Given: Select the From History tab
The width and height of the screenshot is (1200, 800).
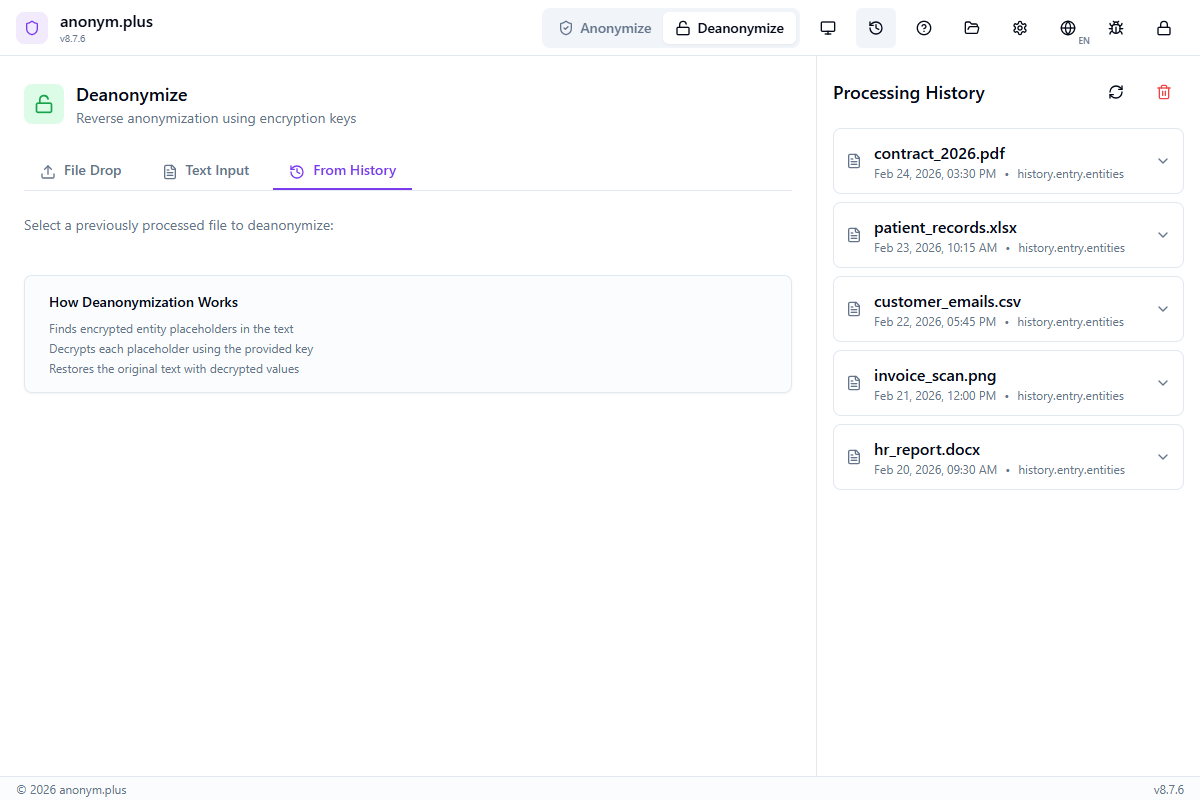Looking at the screenshot, I should pos(342,171).
